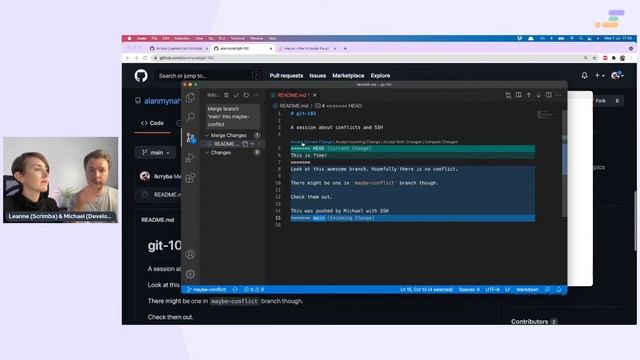Open the Help menu in macOS menu bar
Screen dimensions: 640x360
click(272, 38)
